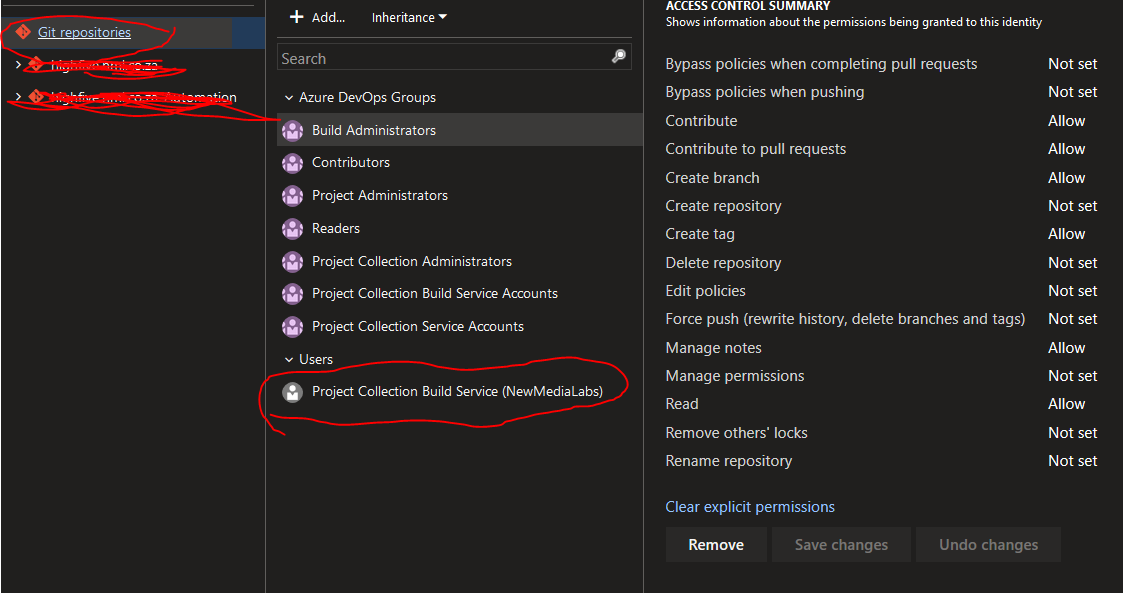Select Project Collection Service Accounts group
1123x593 pixels.
click(x=417, y=326)
